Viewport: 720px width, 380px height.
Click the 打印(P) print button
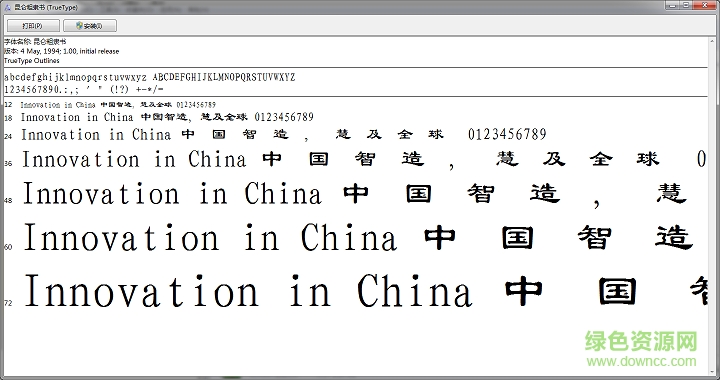click(33, 26)
